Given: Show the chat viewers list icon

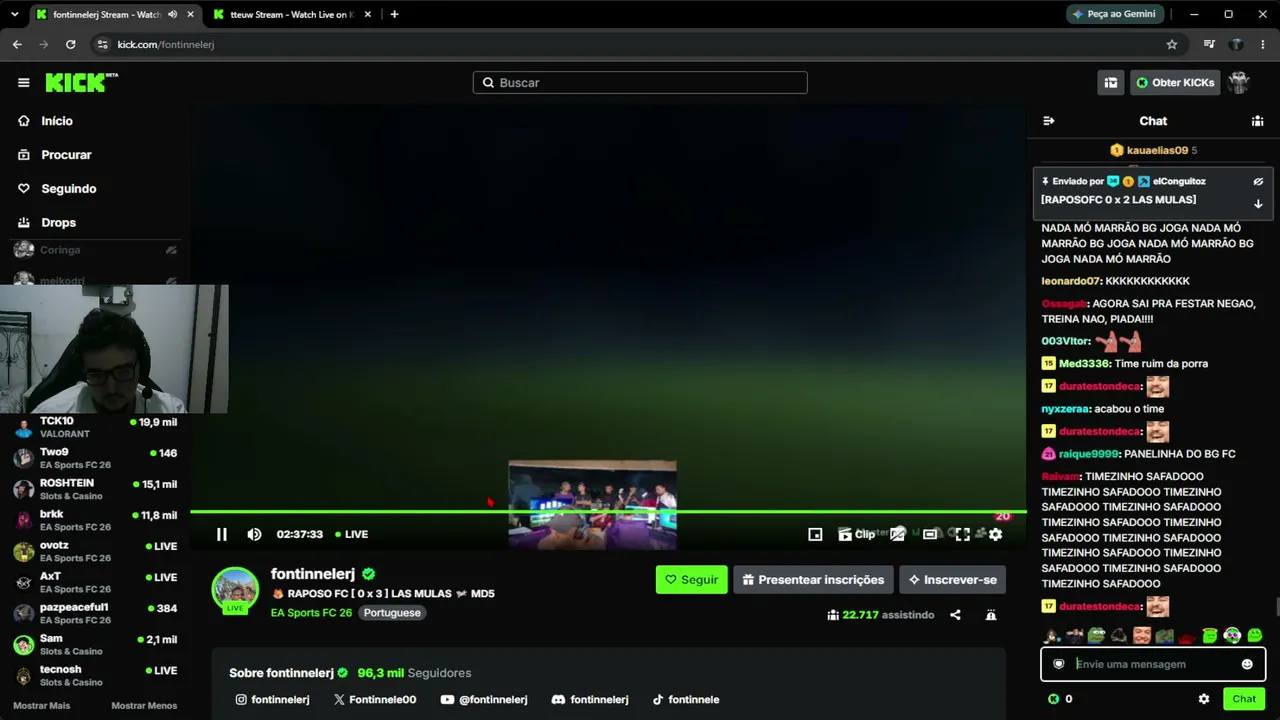Looking at the screenshot, I should tap(1257, 121).
